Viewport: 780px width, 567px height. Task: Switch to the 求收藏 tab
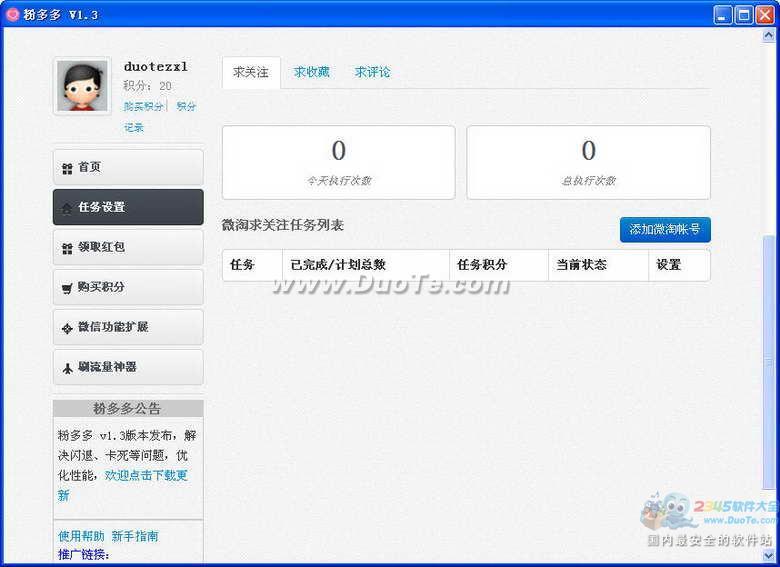tap(312, 72)
